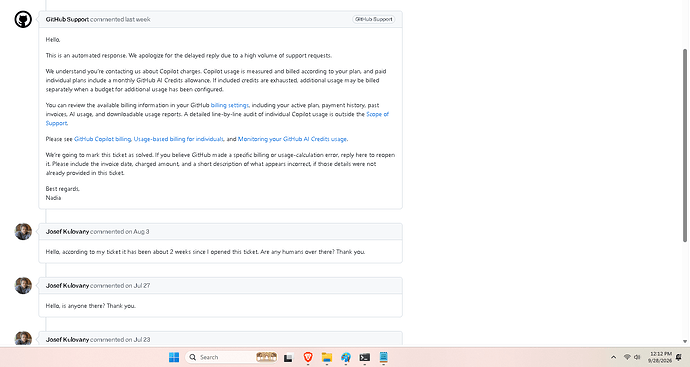Click the 'Hello,' greeting in support reply
690x367 pixels.
(x=53, y=40)
